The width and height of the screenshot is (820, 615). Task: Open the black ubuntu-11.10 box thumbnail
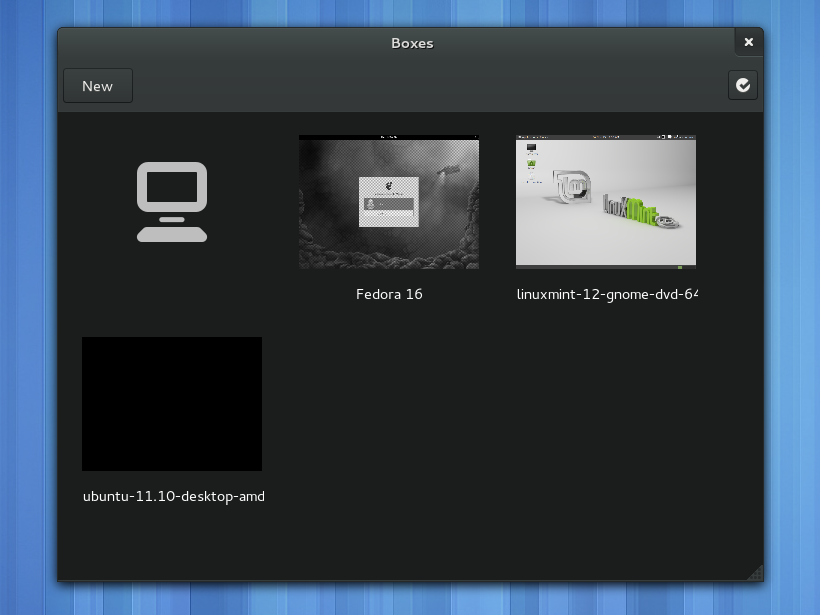tap(172, 404)
